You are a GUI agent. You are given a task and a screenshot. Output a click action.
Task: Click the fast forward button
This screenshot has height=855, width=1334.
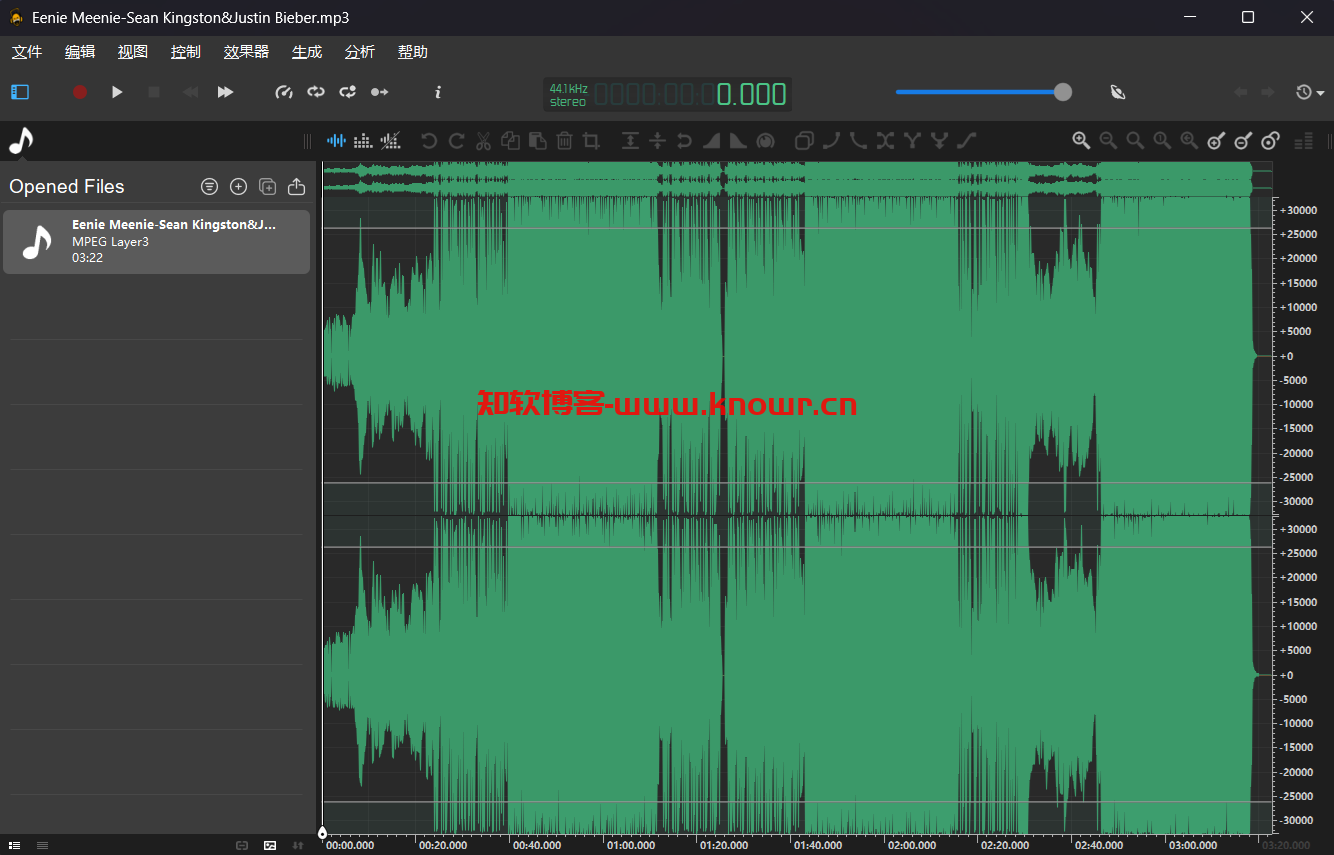(x=226, y=92)
